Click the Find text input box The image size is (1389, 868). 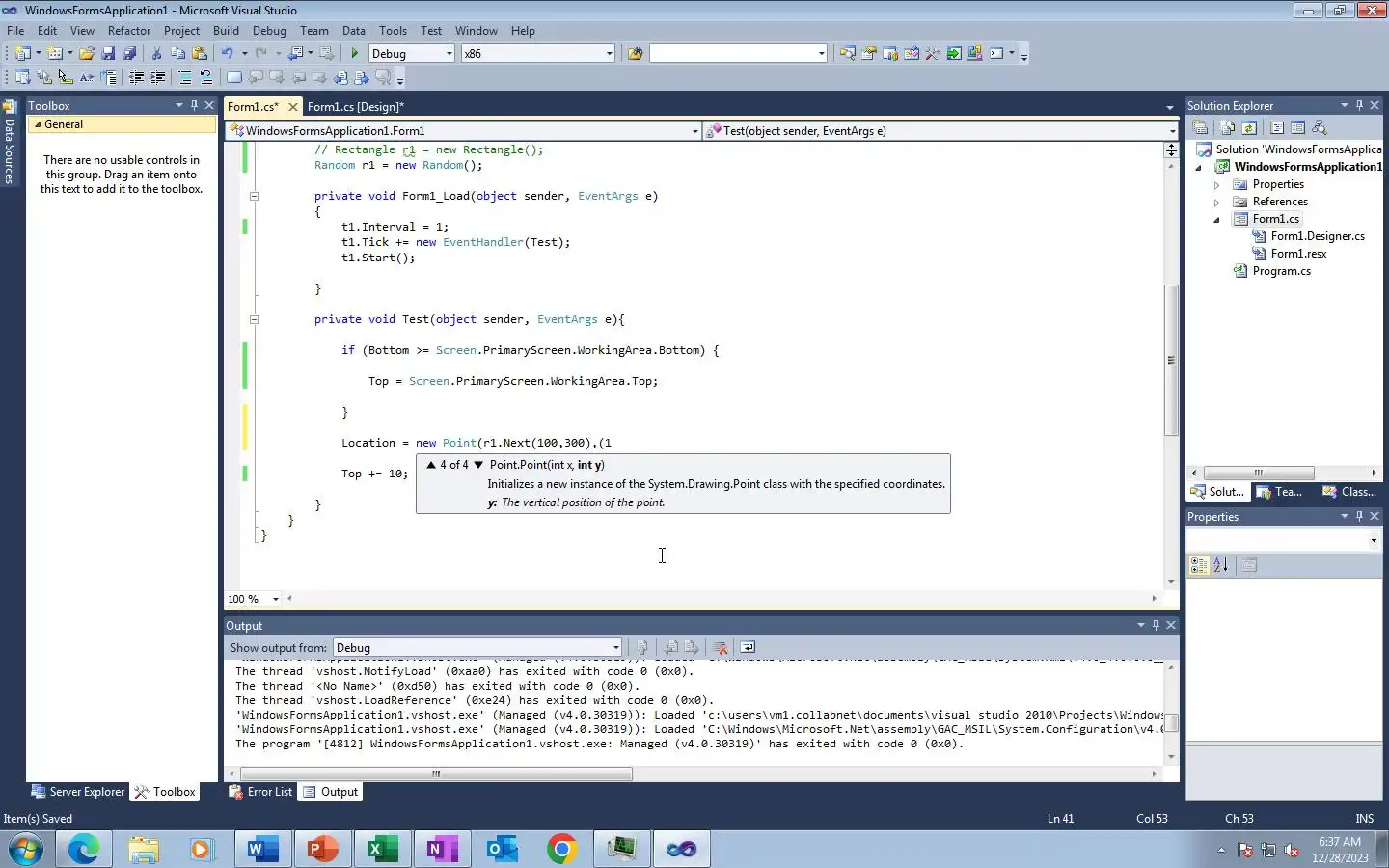[733, 54]
